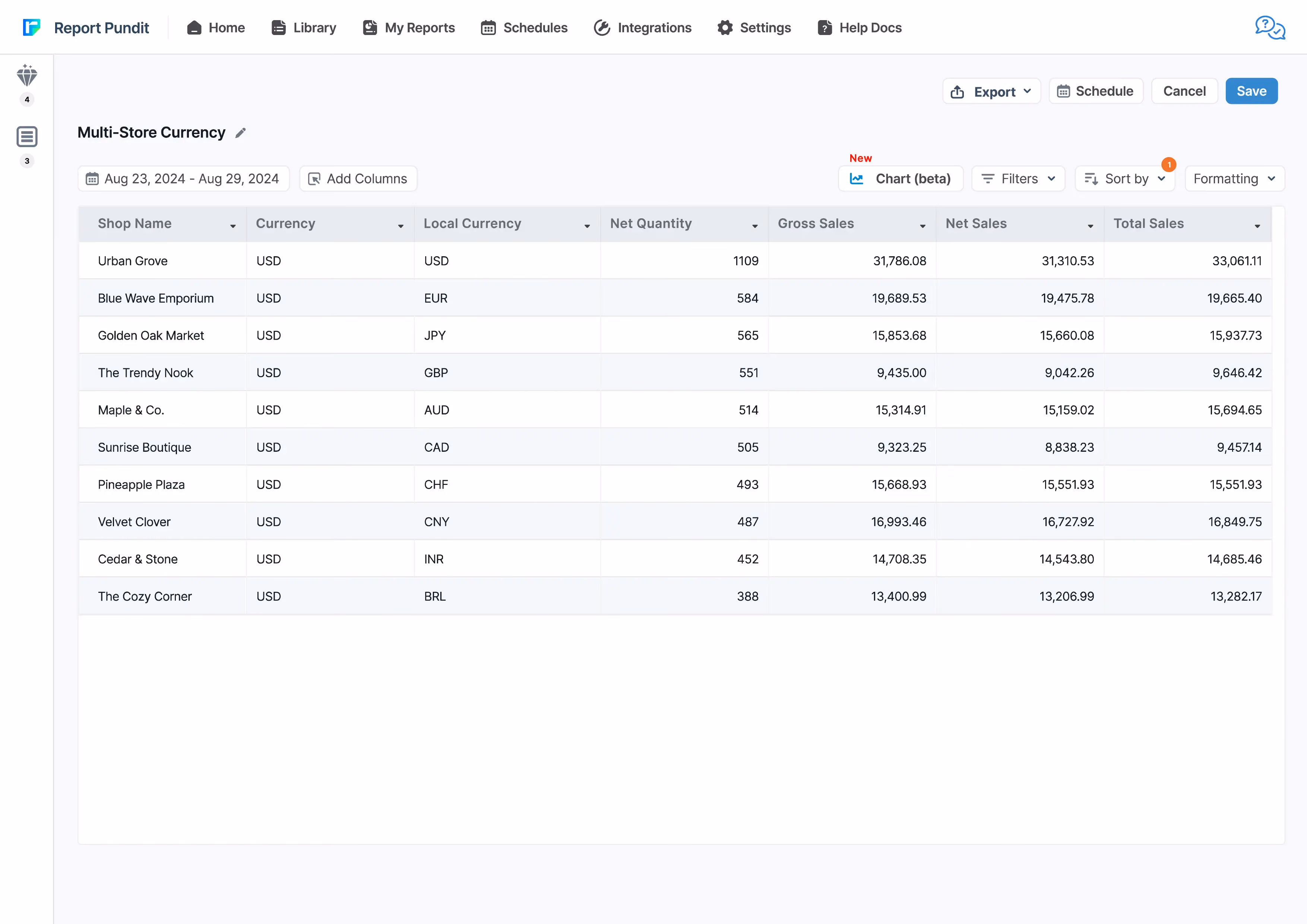This screenshot has height=924, width=1307.
Task: Click the Sort by notification badge
Action: [1169, 165]
